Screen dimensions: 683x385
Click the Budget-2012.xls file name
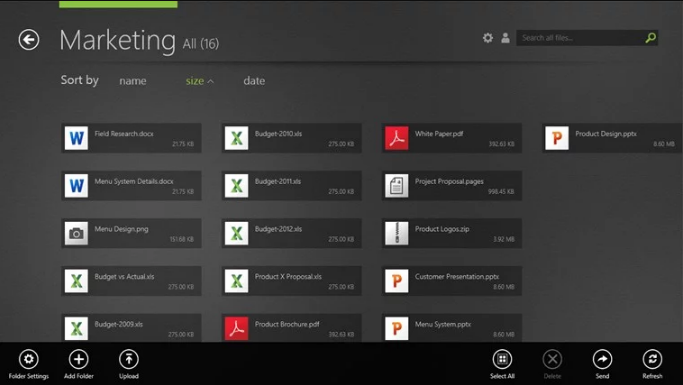(278, 229)
